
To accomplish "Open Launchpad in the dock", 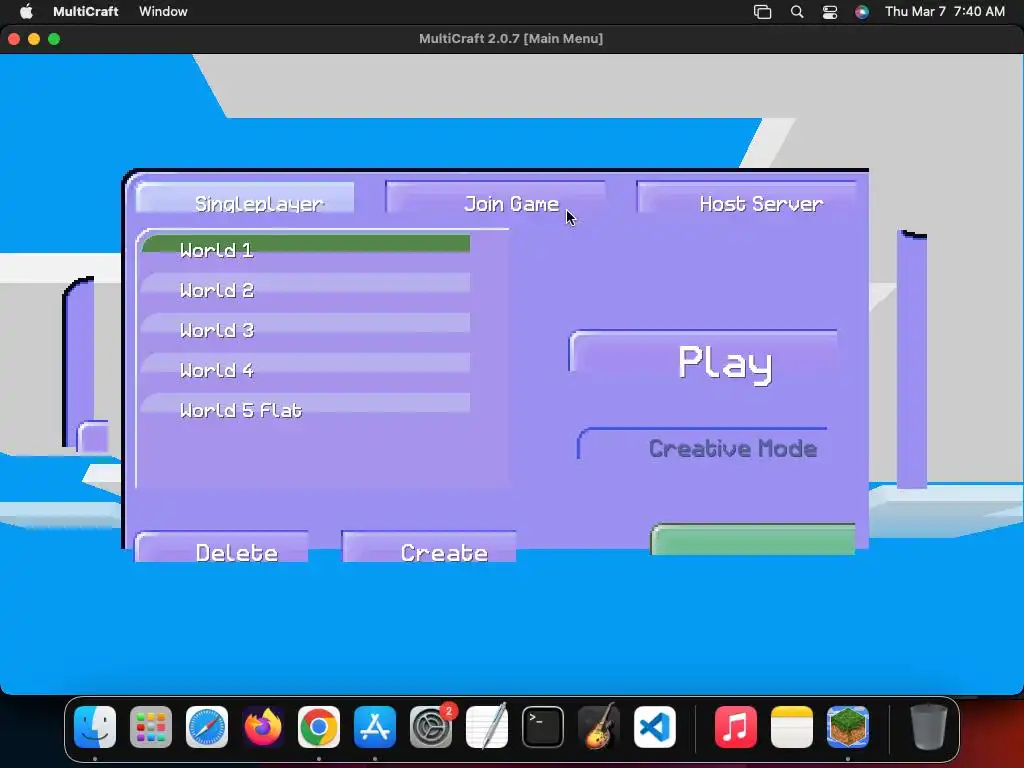I will tap(151, 727).
